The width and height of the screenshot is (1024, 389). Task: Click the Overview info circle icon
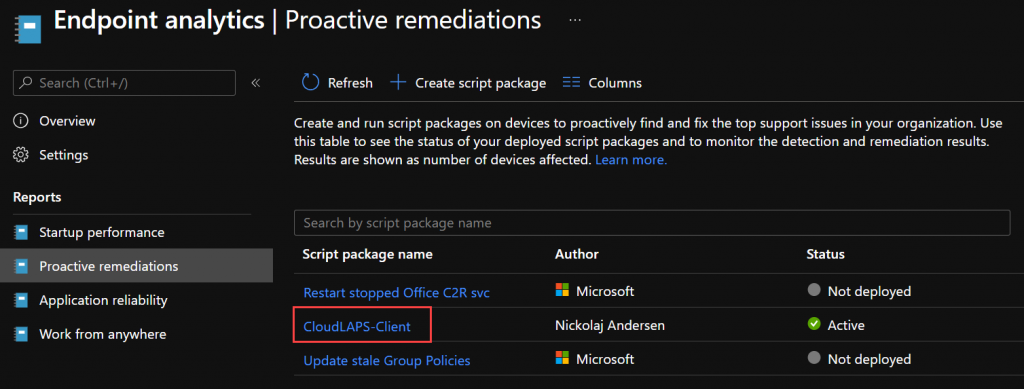(21, 121)
